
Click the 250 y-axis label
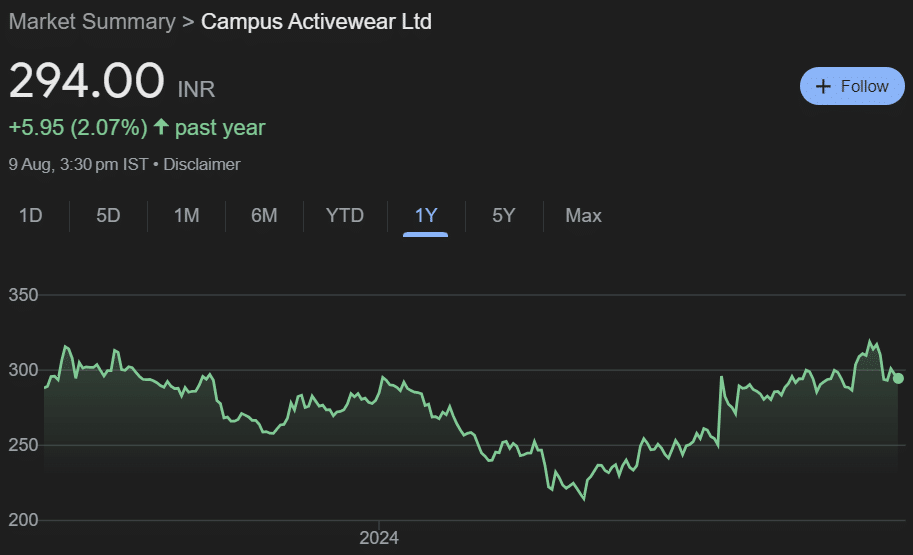pyautogui.click(x=23, y=445)
